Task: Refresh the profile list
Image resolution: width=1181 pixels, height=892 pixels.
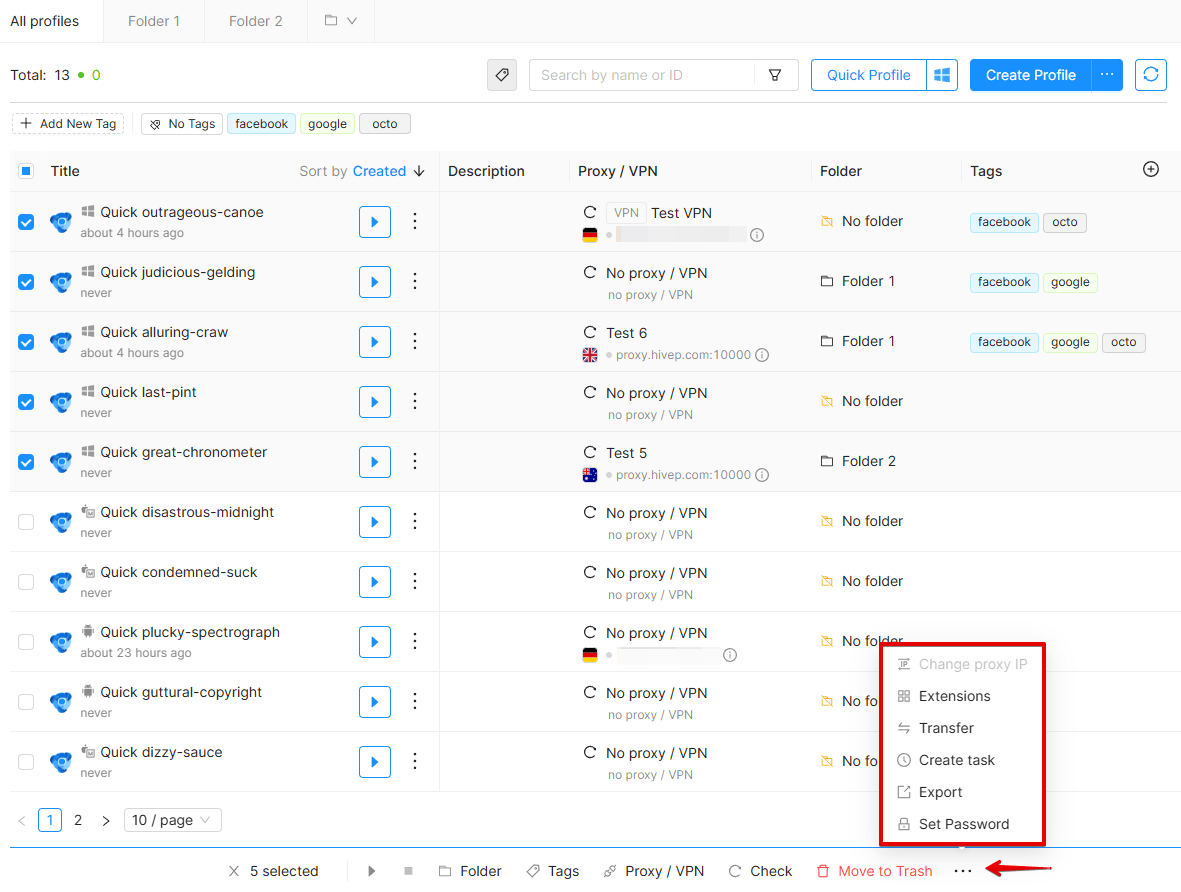Action: coord(1150,75)
